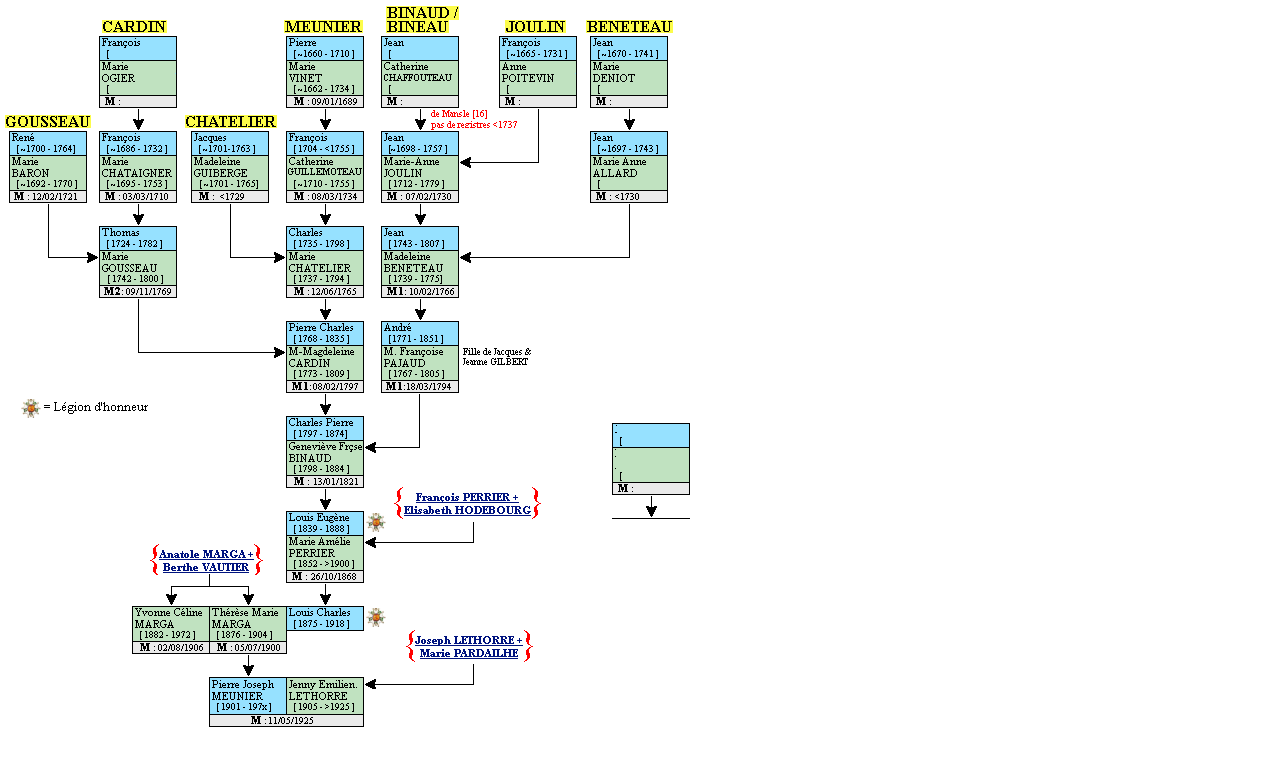Click Thomas and Marie GOUSSEAU couple box
Viewport: 1286px width, 766px height.
coord(138,262)
